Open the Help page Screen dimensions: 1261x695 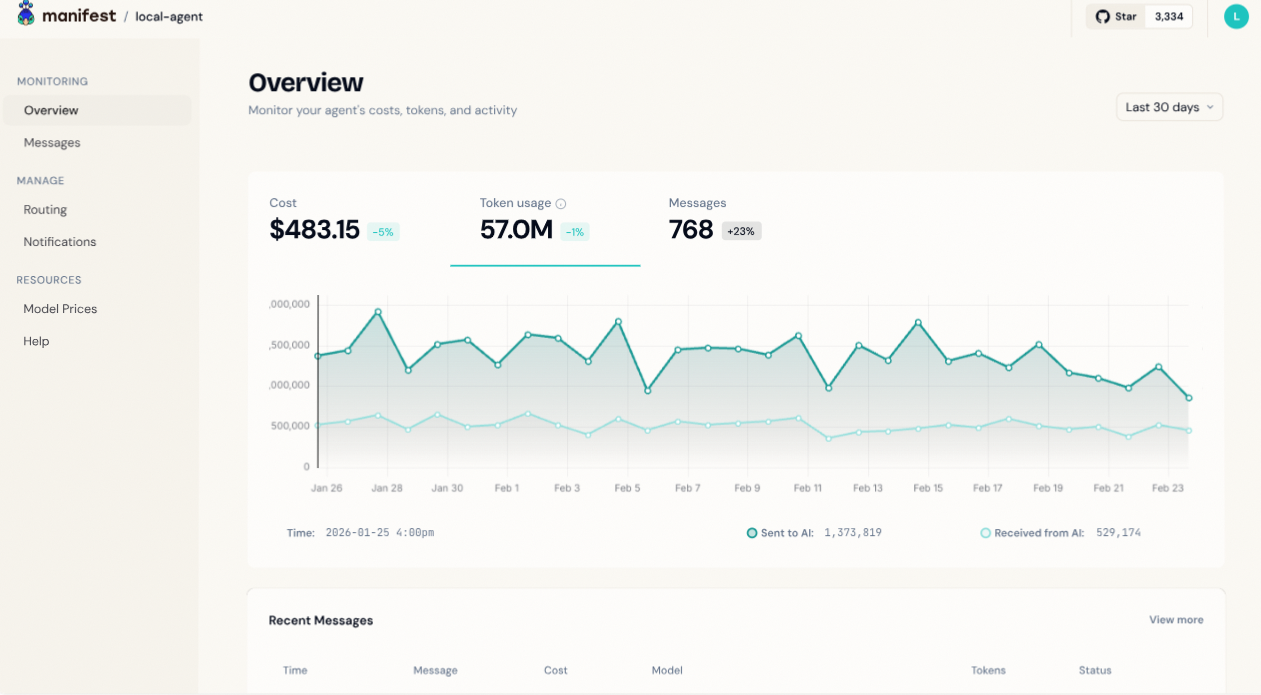(x=36, y=341)
